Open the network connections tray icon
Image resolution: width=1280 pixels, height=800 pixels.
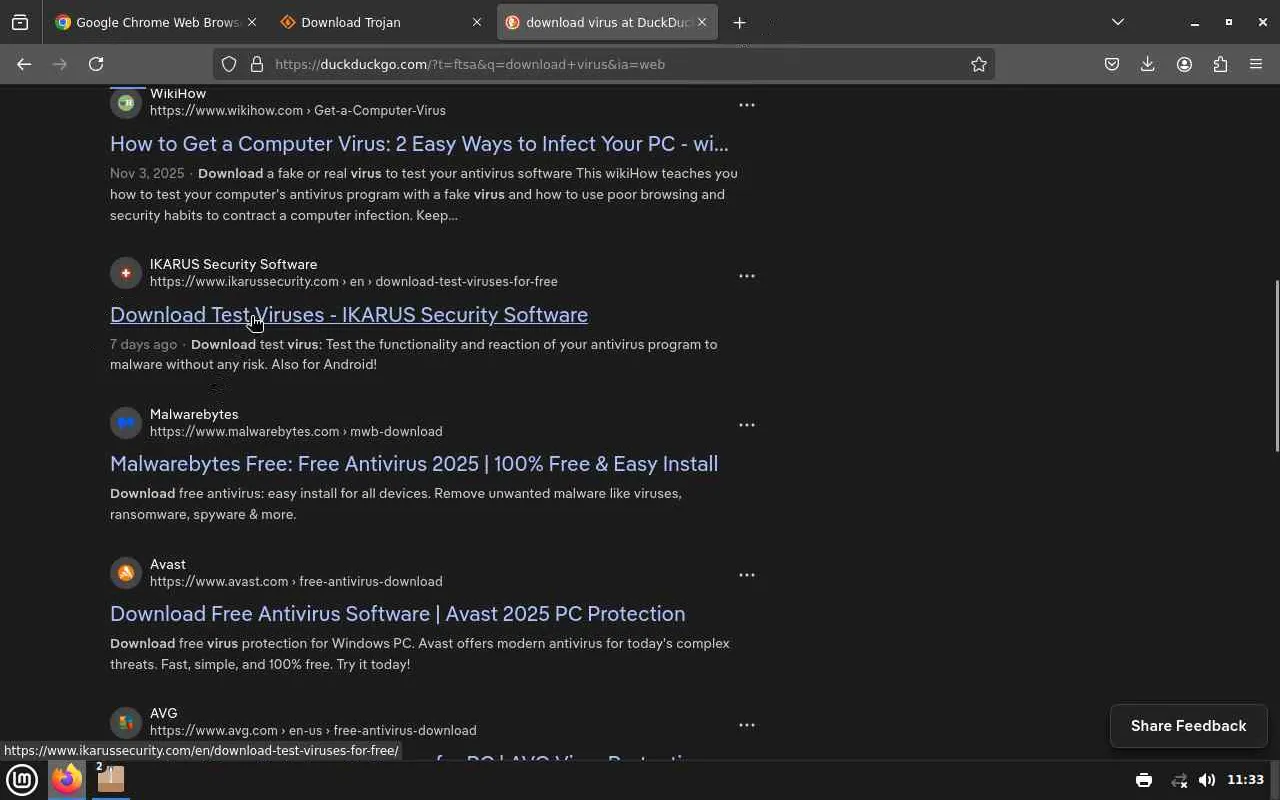click(x=1180, y=780)
